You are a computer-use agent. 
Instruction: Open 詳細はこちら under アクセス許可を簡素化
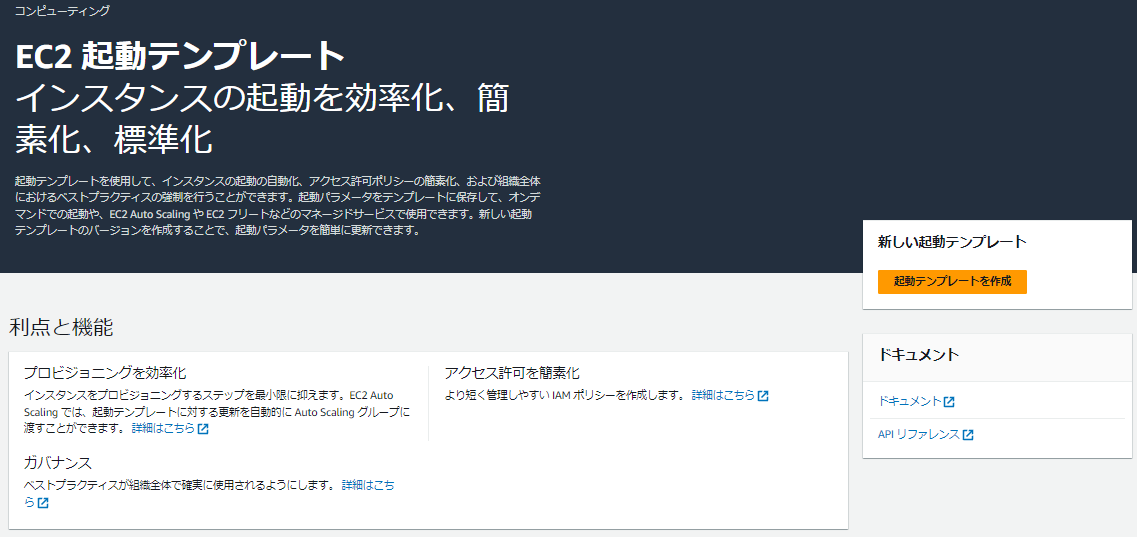(723, 395)
